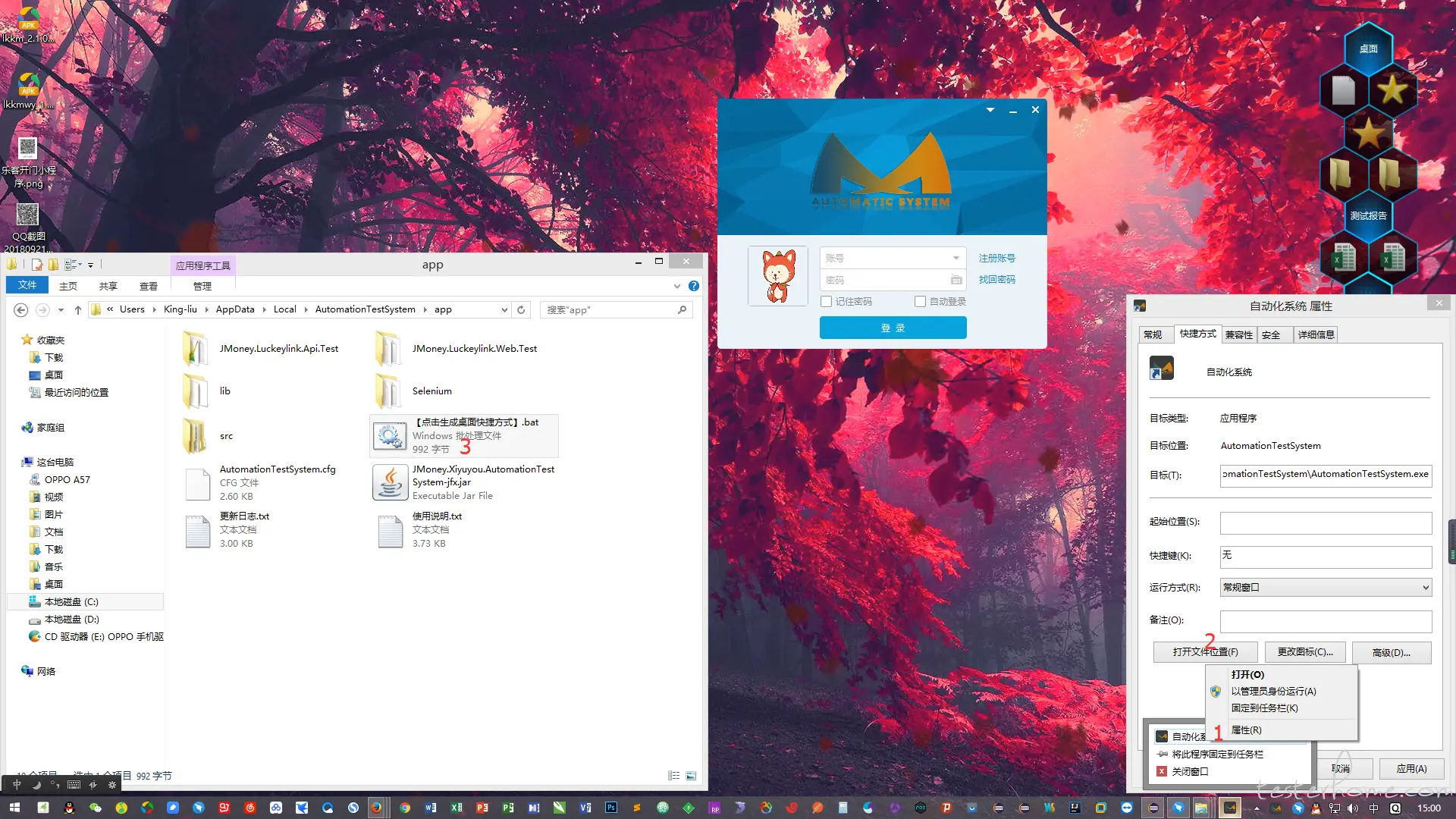1456x819 pixels.
Task: Open the 测试报告 hexagon on desktop
Action: [x=1368, y=216]
